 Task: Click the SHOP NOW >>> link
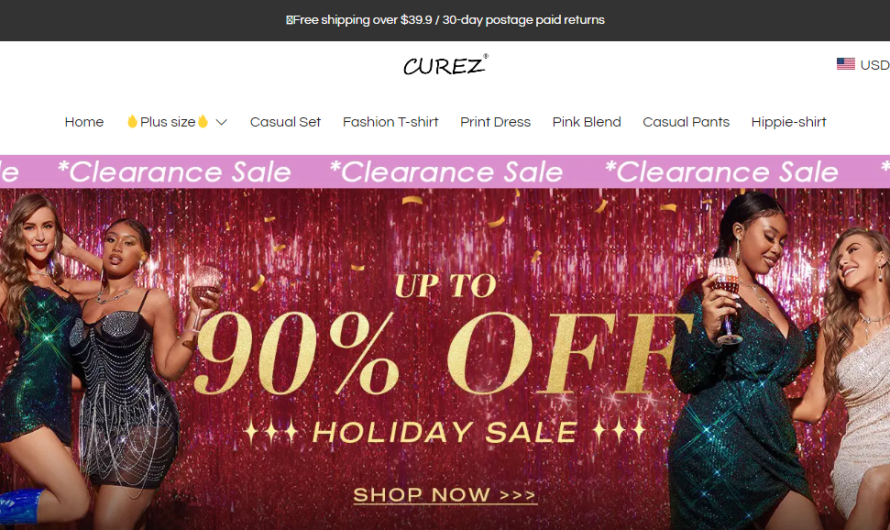[x=445, y=495]
